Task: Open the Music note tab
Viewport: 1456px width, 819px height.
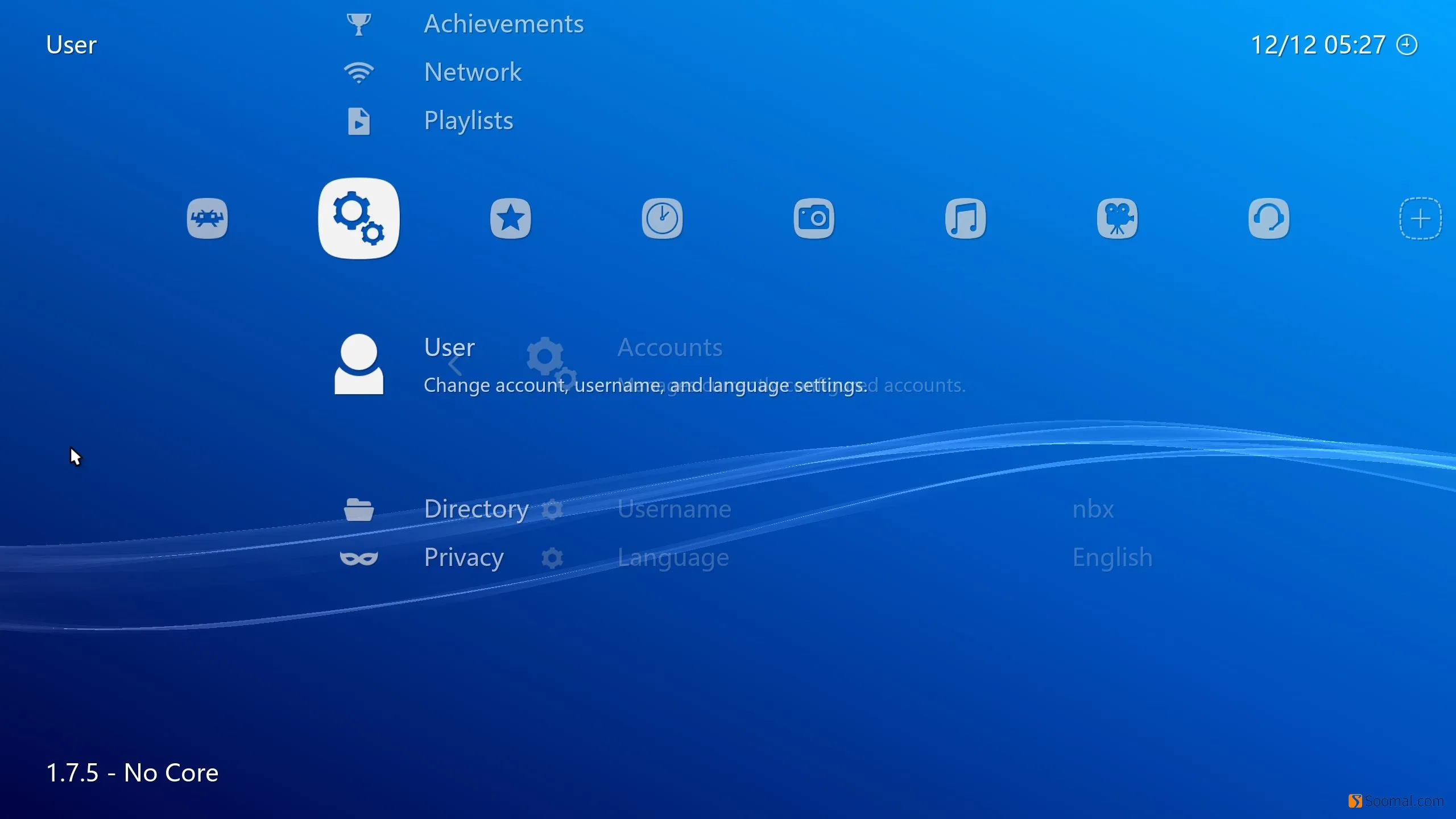Action: (965, 218)
